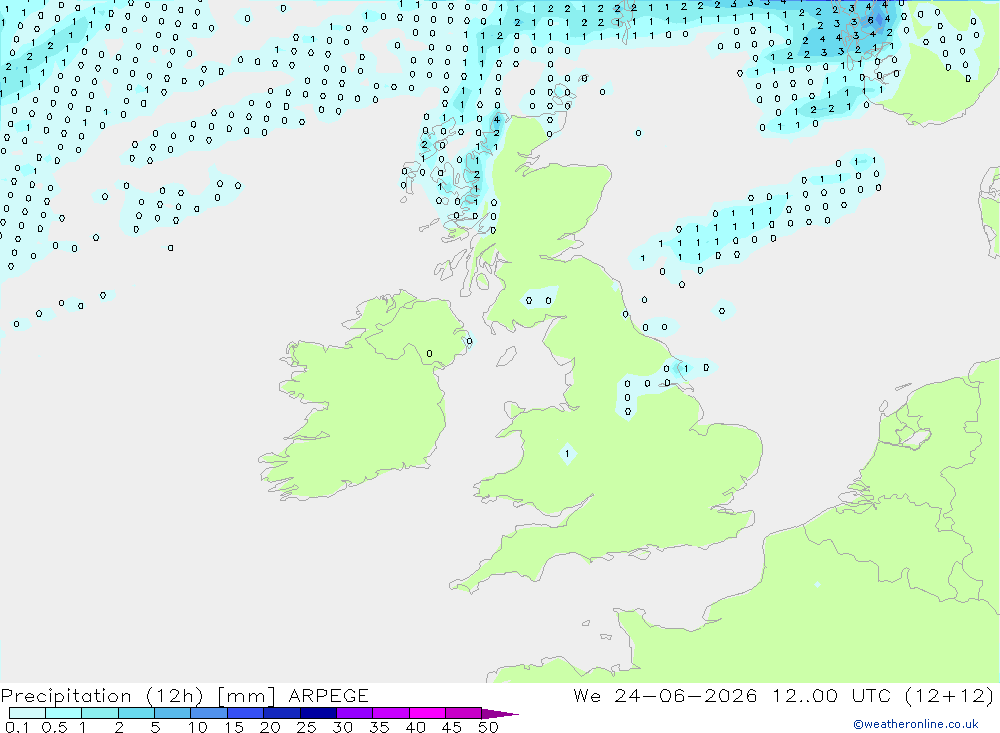The height and width of the screenshot is (733, 1000).
Task: Select the '10' legend scale label
Action: point(197,727)
